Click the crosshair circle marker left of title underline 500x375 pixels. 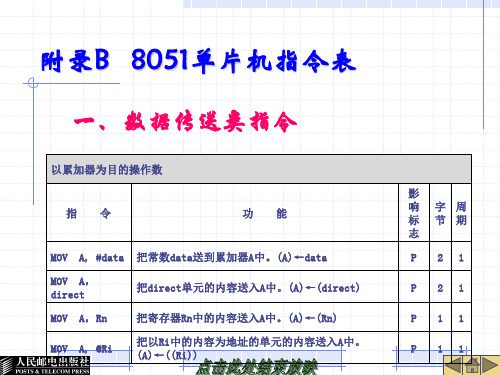coord(33,83)
